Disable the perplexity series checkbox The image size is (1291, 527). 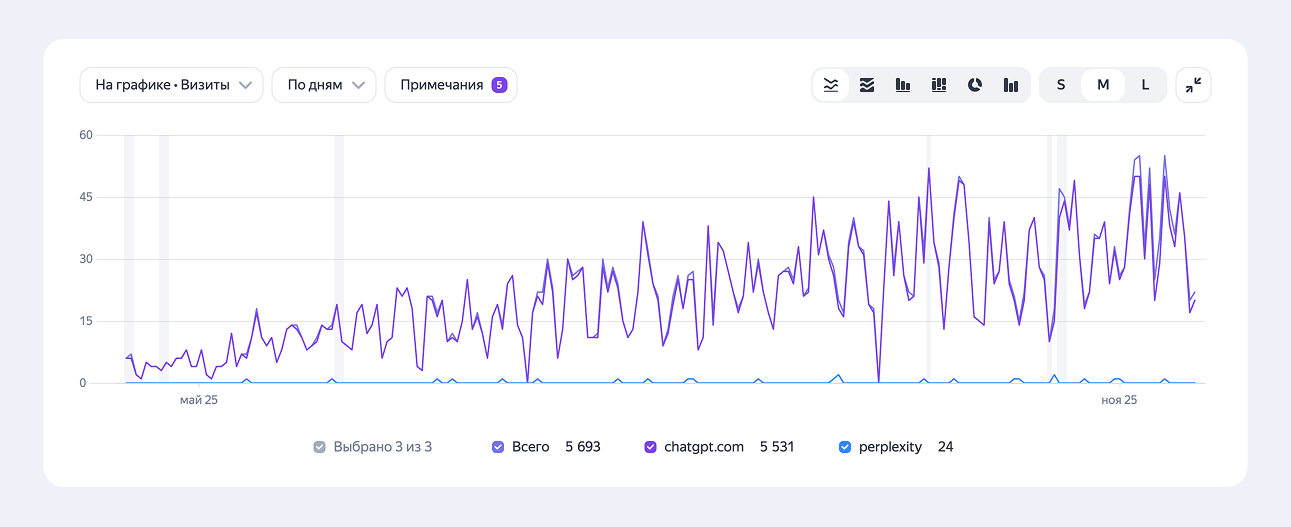[845, 447]
